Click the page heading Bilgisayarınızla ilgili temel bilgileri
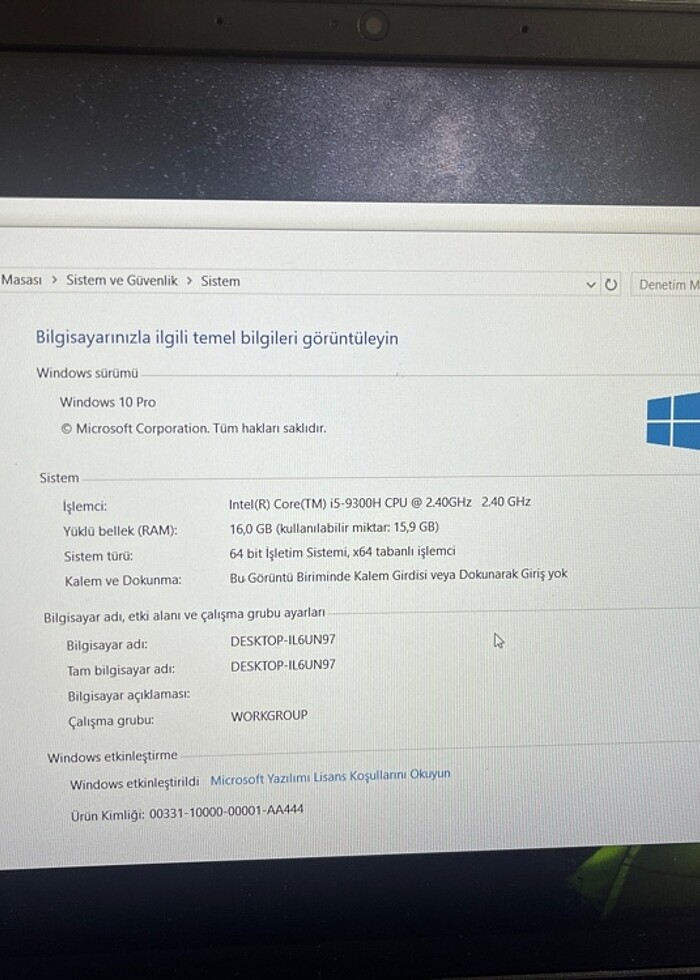 (x=217, y=338)
